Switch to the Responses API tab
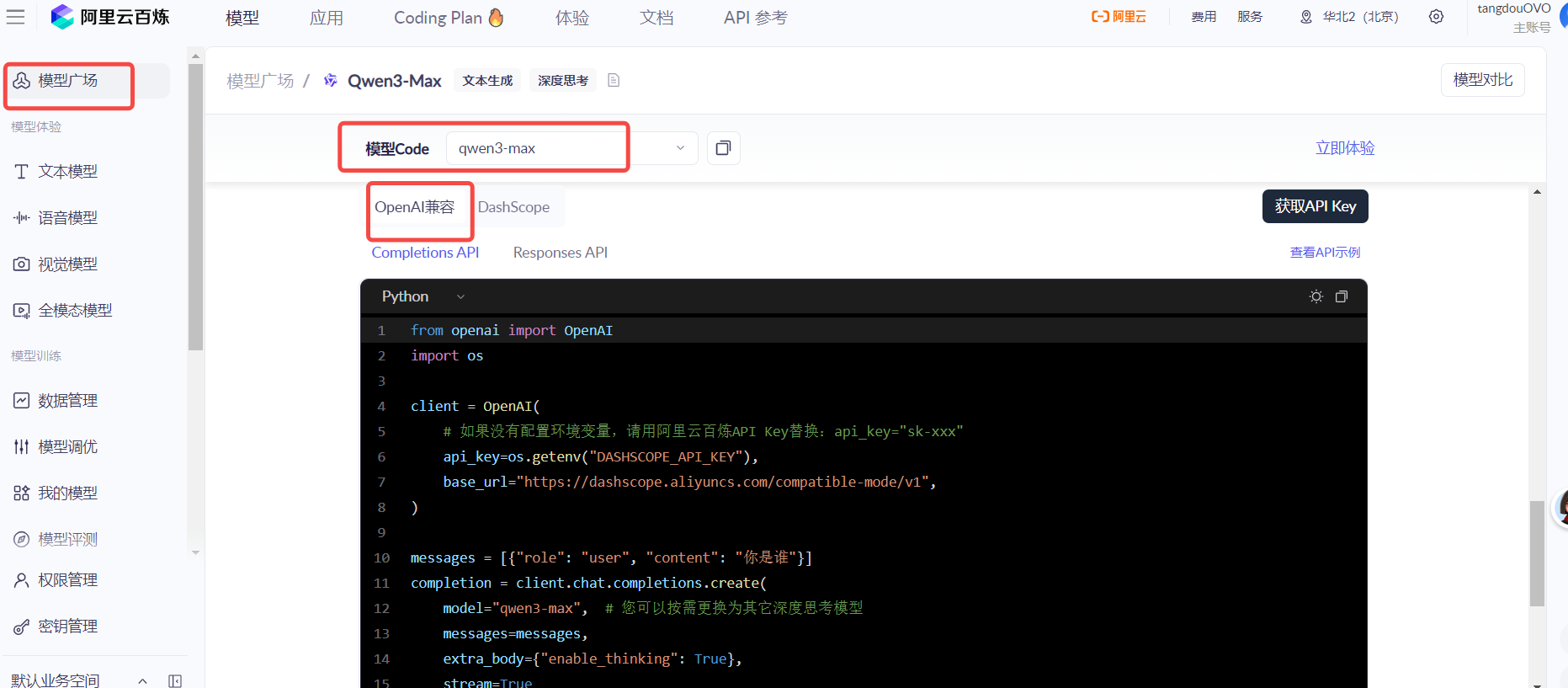This screenshot has width=1568, height=688. pyautogui.click(x=560, y=253)
